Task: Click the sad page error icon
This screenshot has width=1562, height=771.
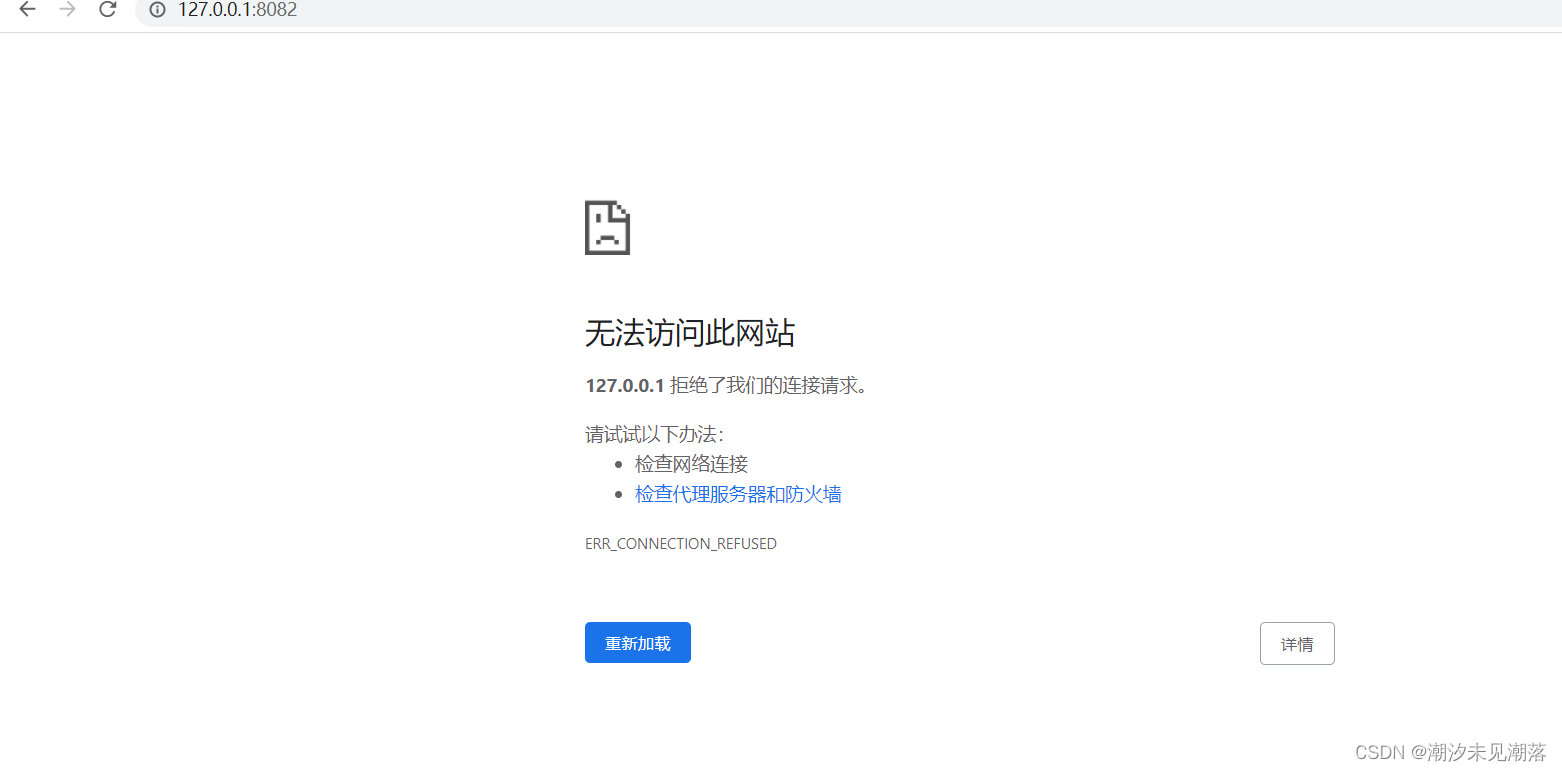Action: [607, 228]
